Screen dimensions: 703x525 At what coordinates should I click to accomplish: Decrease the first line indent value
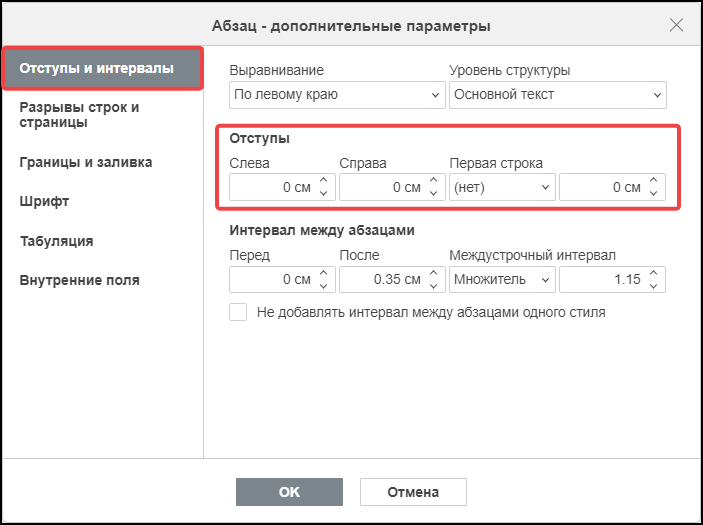tap(654, 193)
